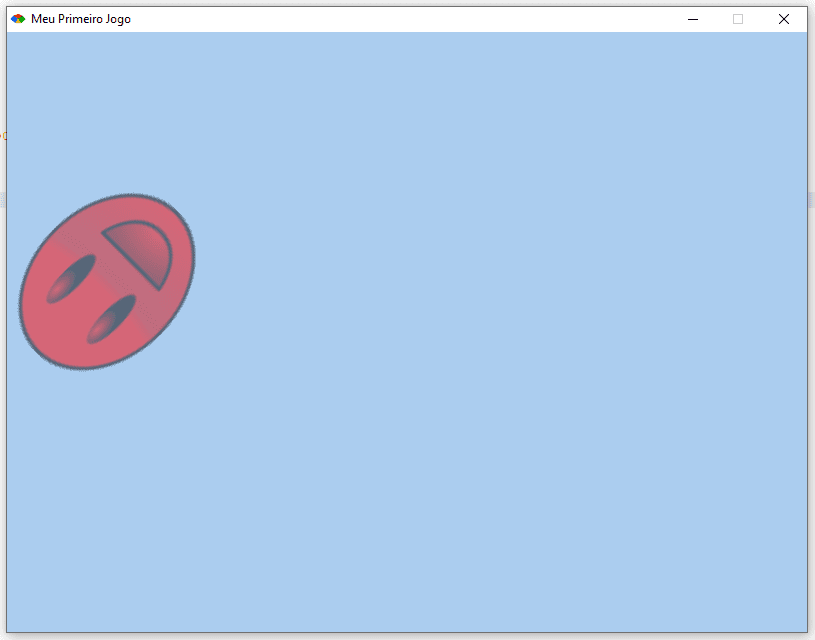Viewport: 815px width, 640px height.
Task: Click the colorful app icon in title bar
Action: click(18, 19)
